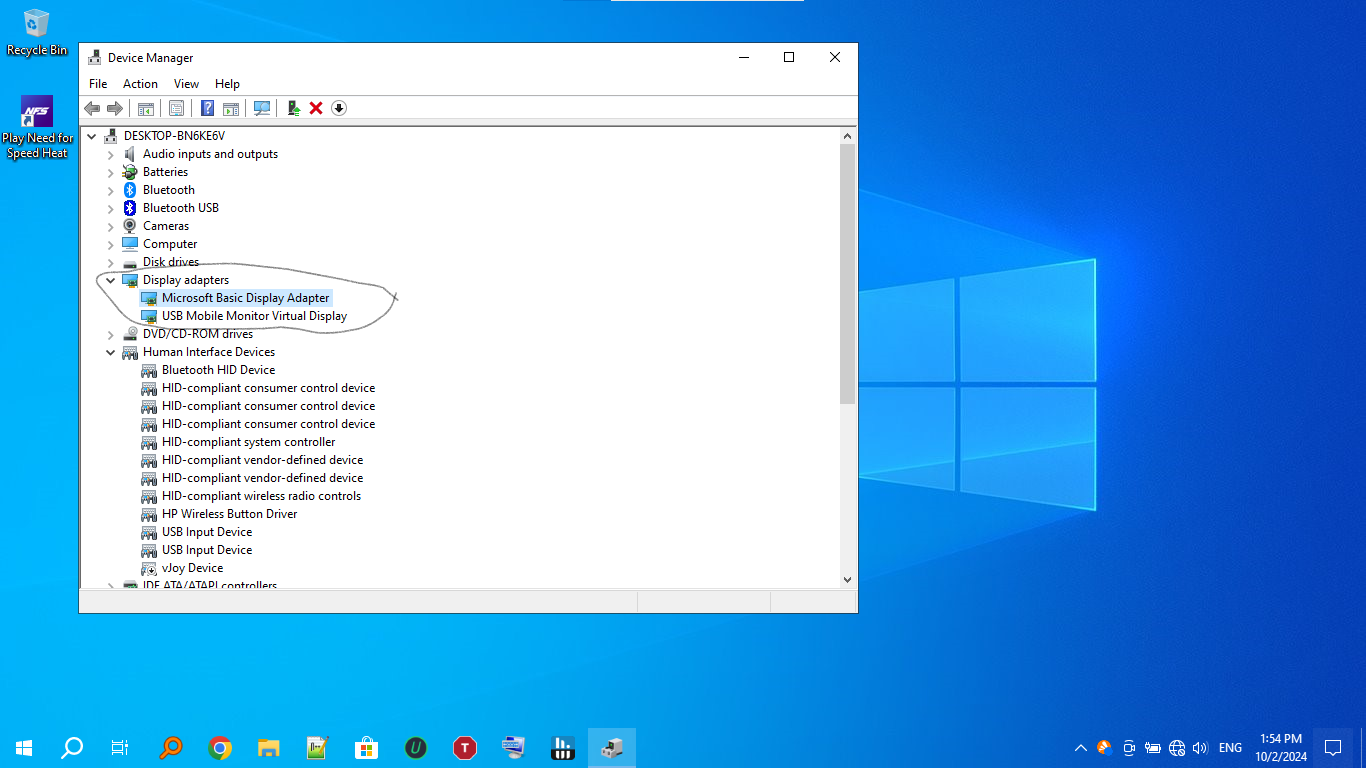Open the View menu

coord(186,83)
